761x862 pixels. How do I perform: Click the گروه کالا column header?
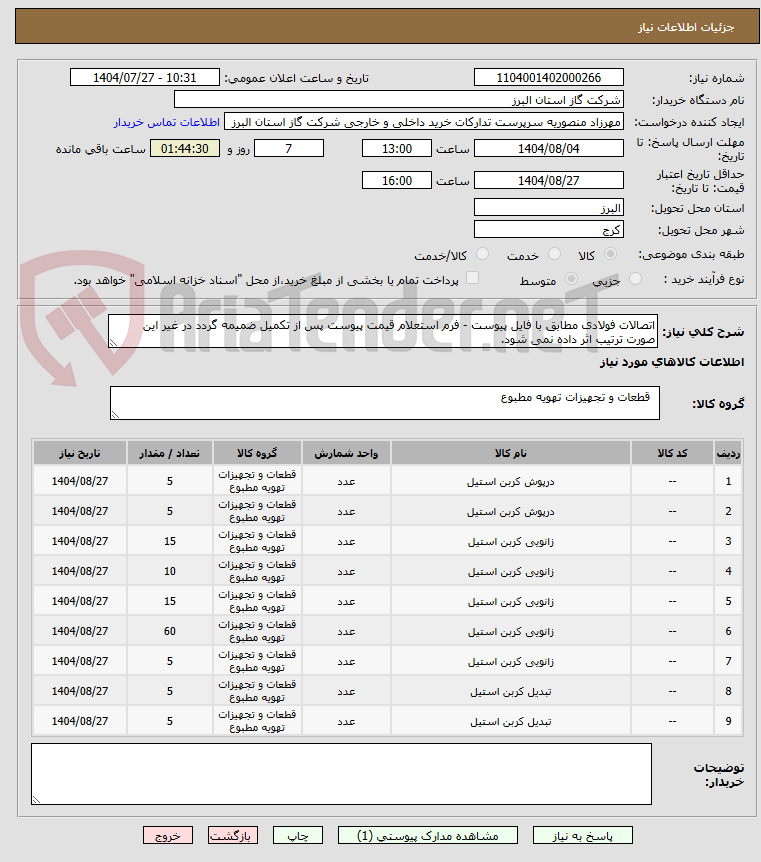(257, 453)
